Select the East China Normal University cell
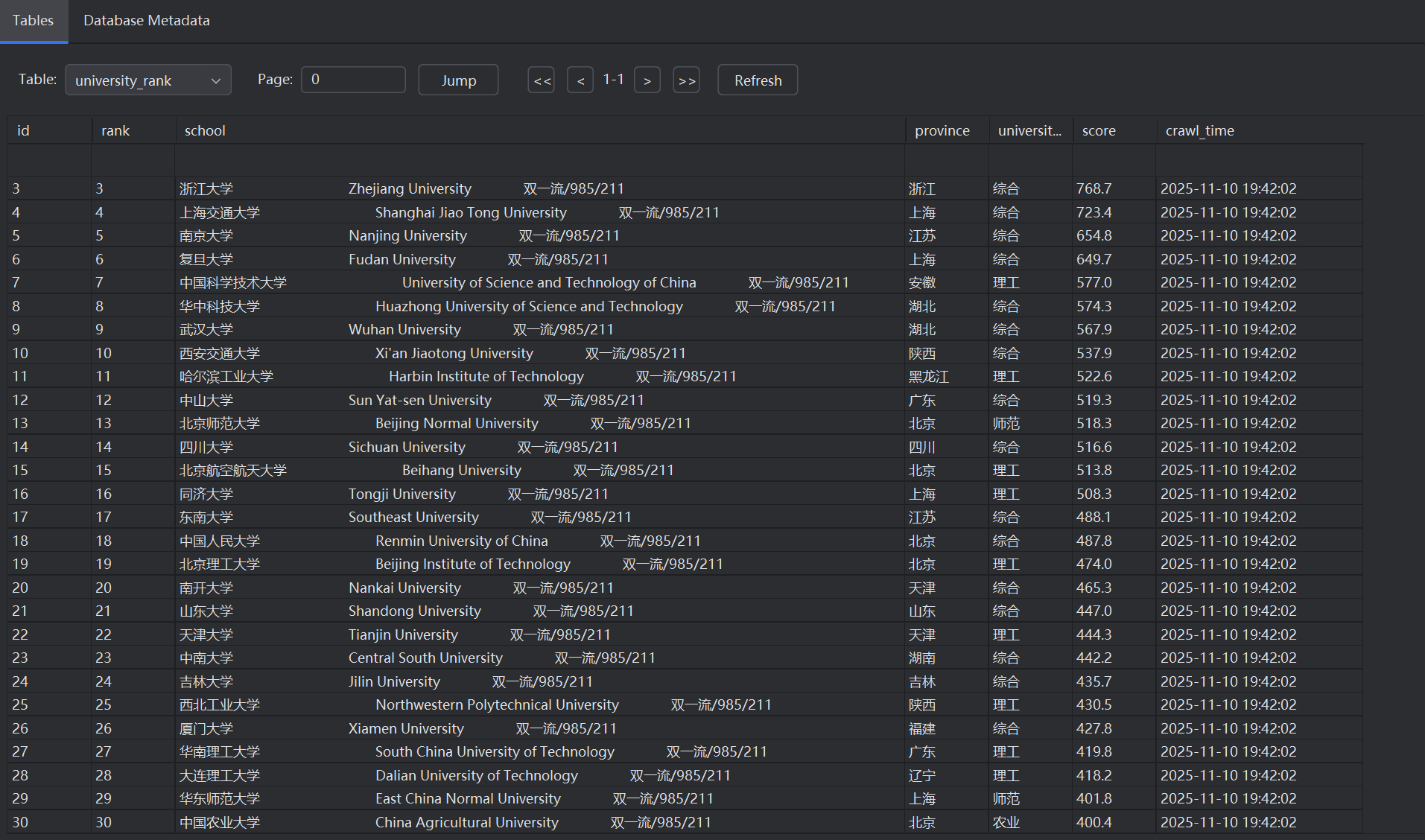1425x840 pixels. pyautogui.click(x=540, y=798)
